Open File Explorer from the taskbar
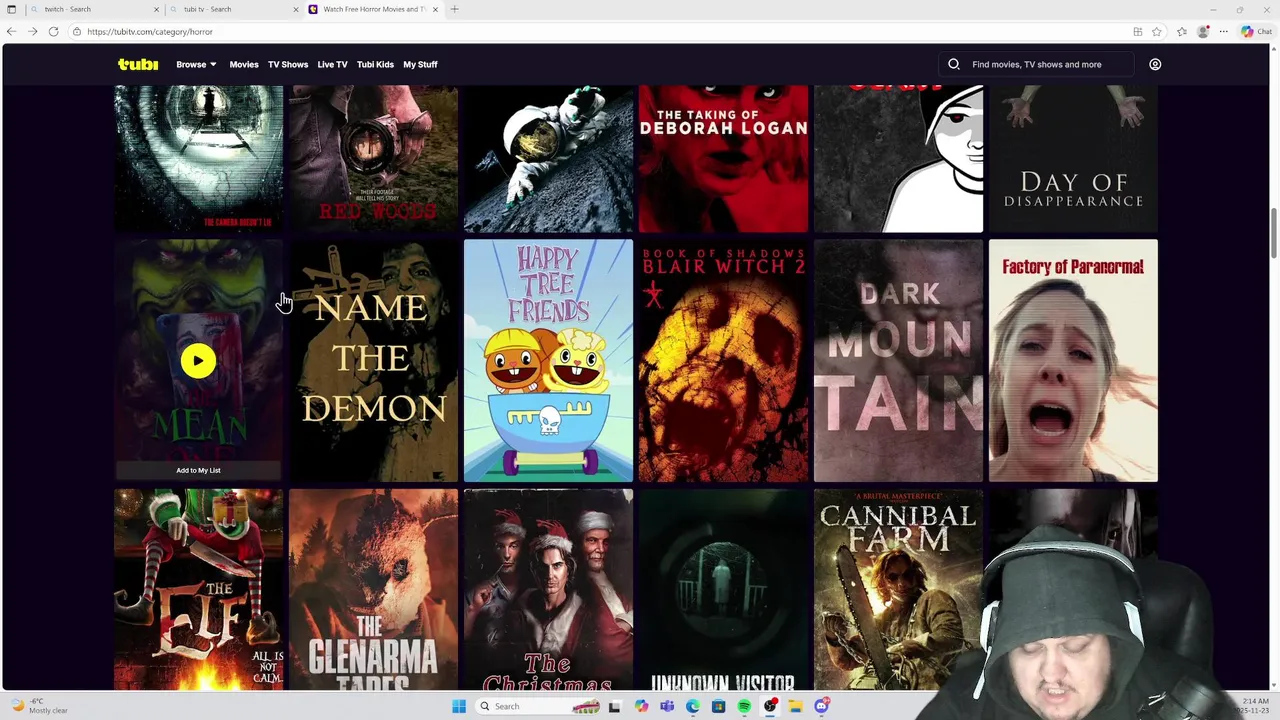 tap(796, 706)
